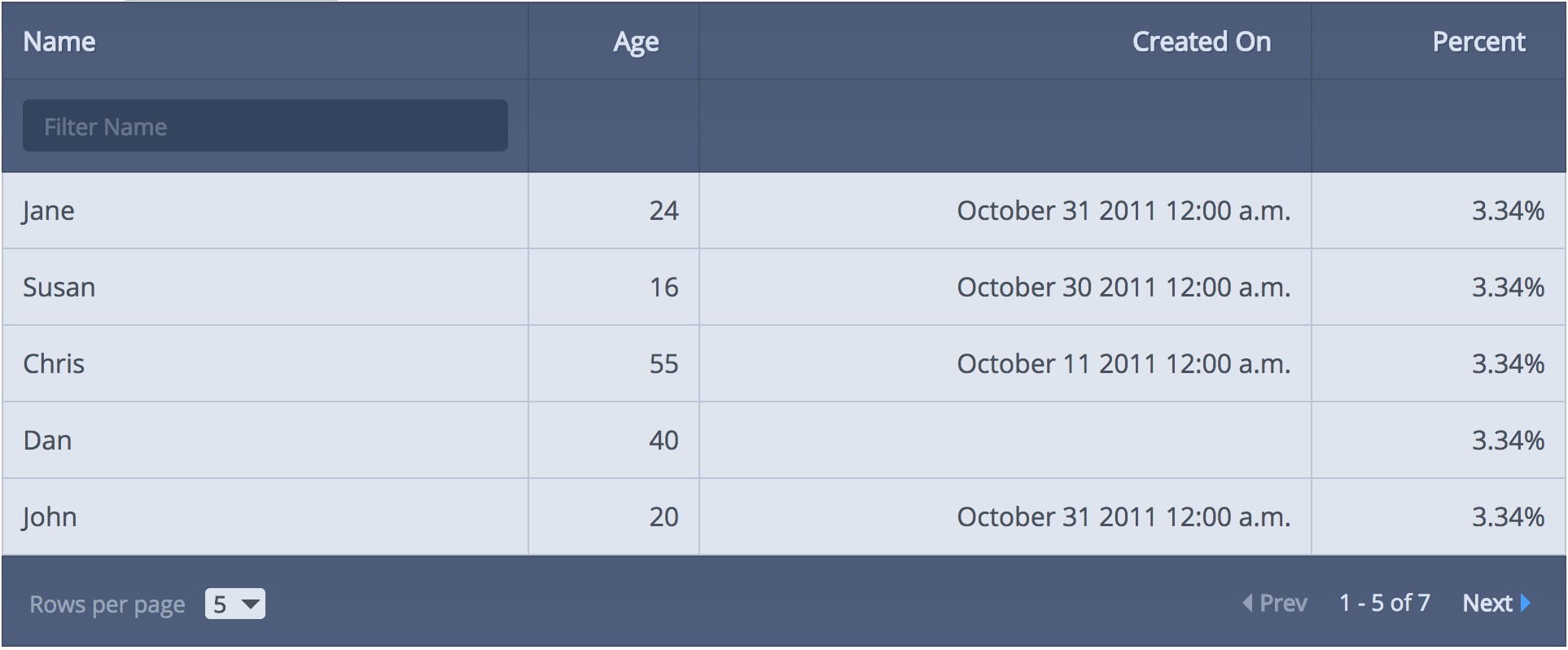Sort table by Name column header

[59, 42]
